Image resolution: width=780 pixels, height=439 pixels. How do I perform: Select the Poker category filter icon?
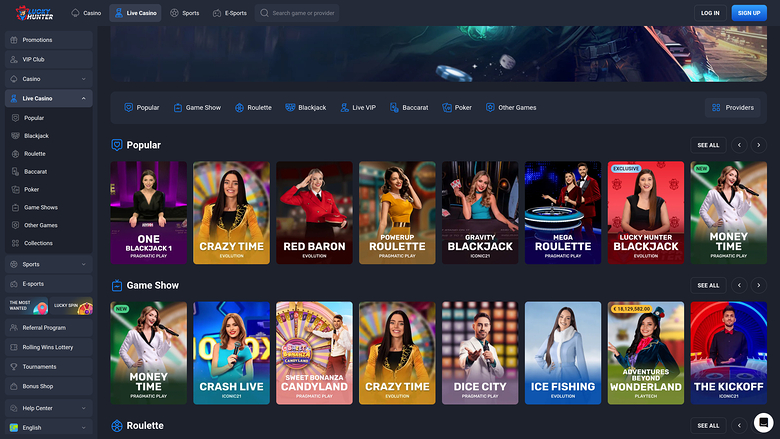[447, 107]
